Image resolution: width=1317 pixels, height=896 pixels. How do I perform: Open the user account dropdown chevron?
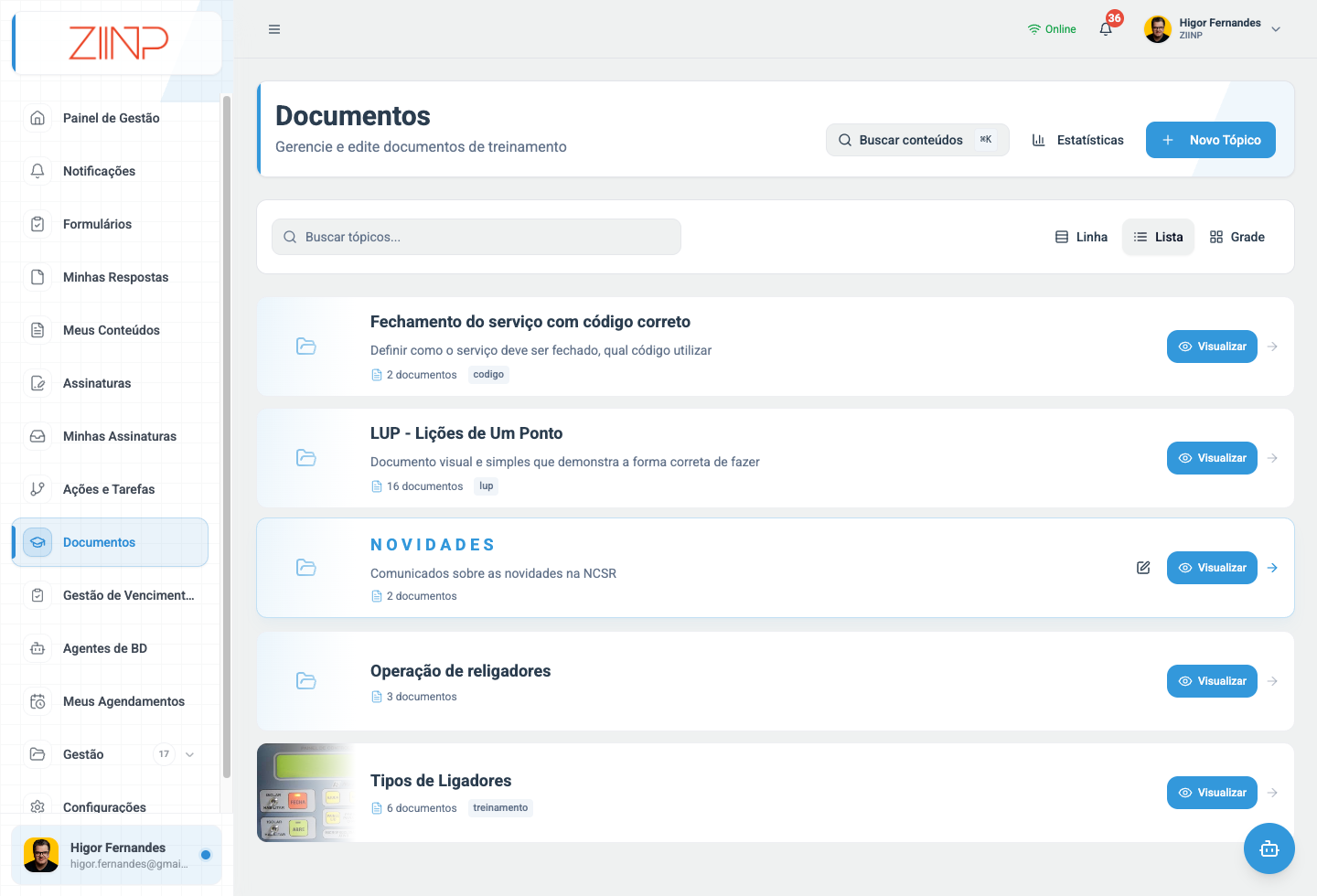click(1276, 29)
